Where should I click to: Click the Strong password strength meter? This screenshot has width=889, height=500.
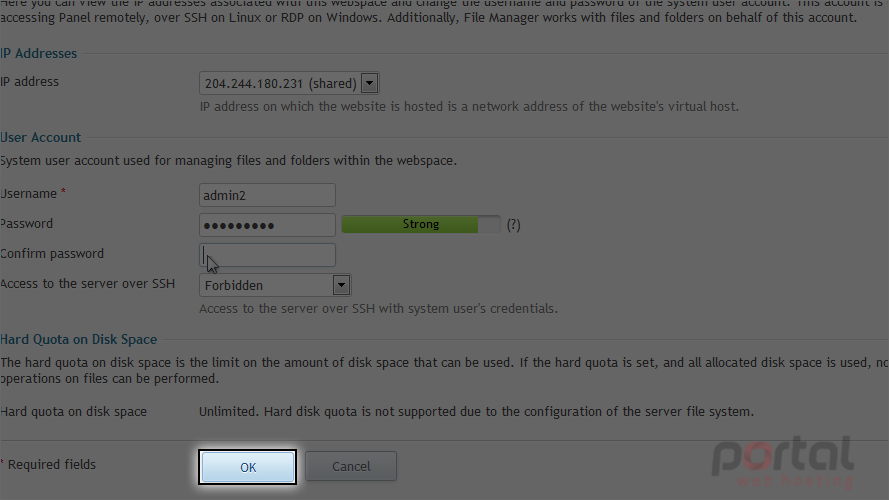tap(421, 224)
